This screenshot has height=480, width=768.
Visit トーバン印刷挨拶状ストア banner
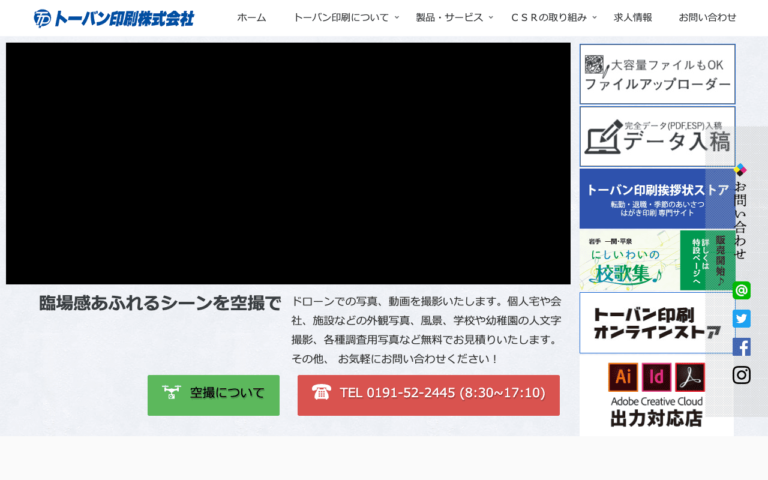657,199
